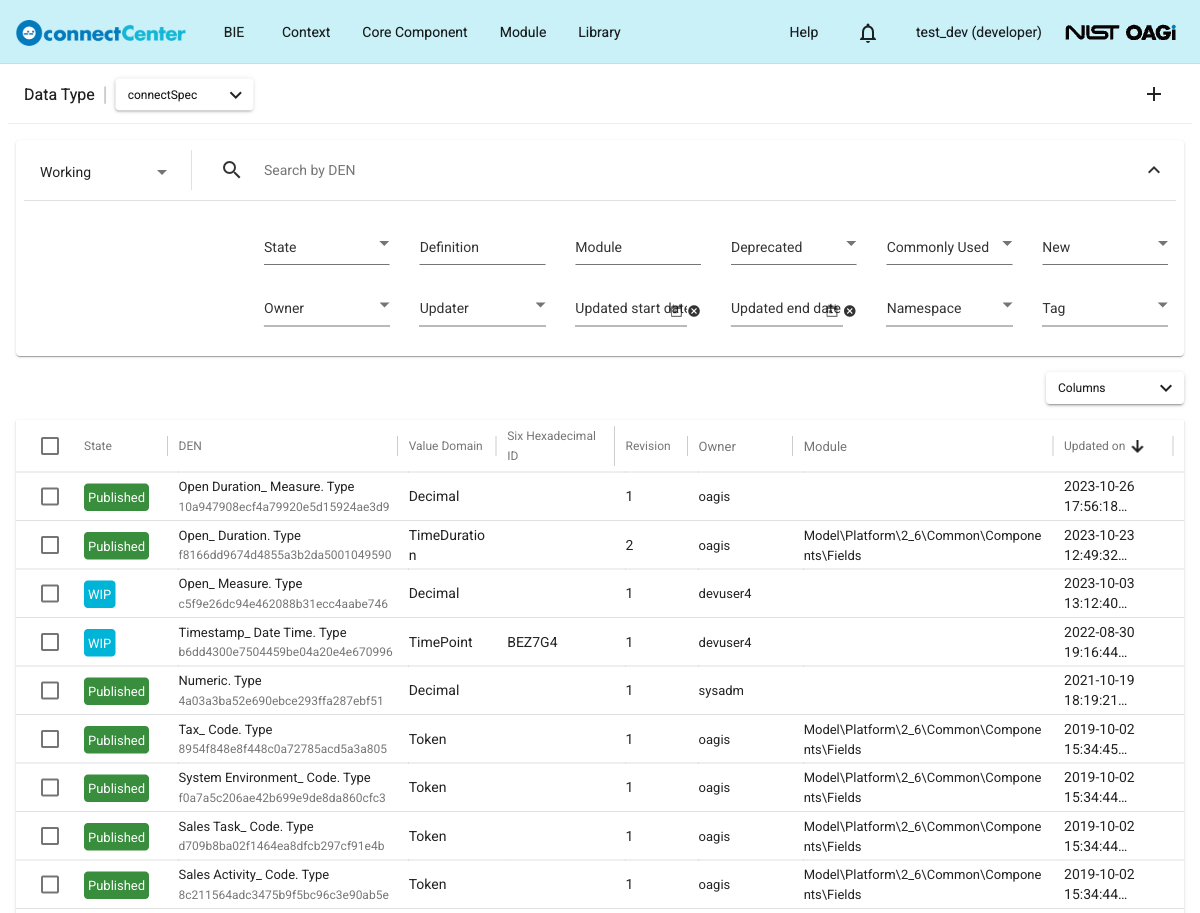
Task: Open the Library menu
Action: 599,32
